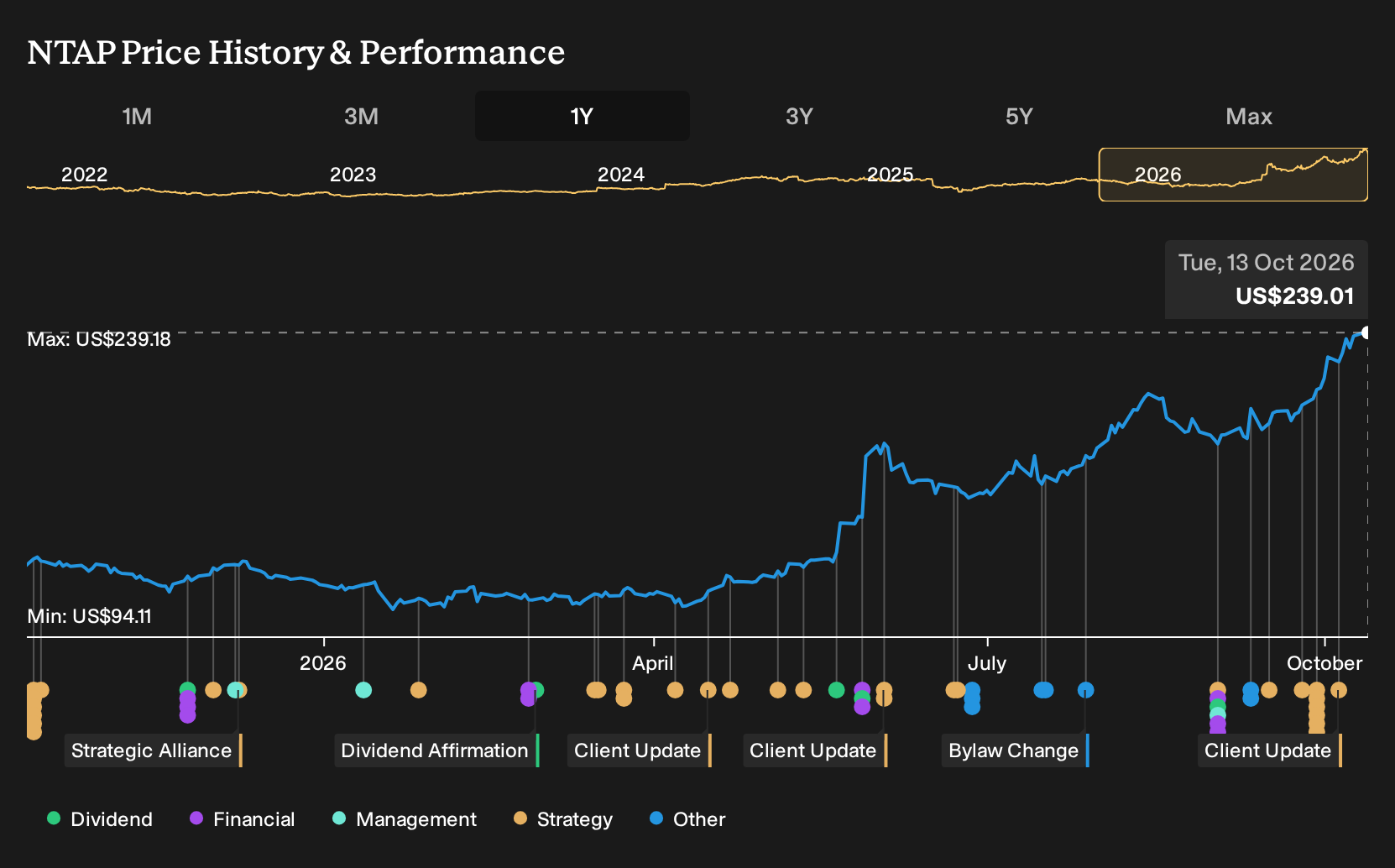Screen dimensions: 1395x868
Task: Click the top blue event dot under July
Action: tap(972, 690)
